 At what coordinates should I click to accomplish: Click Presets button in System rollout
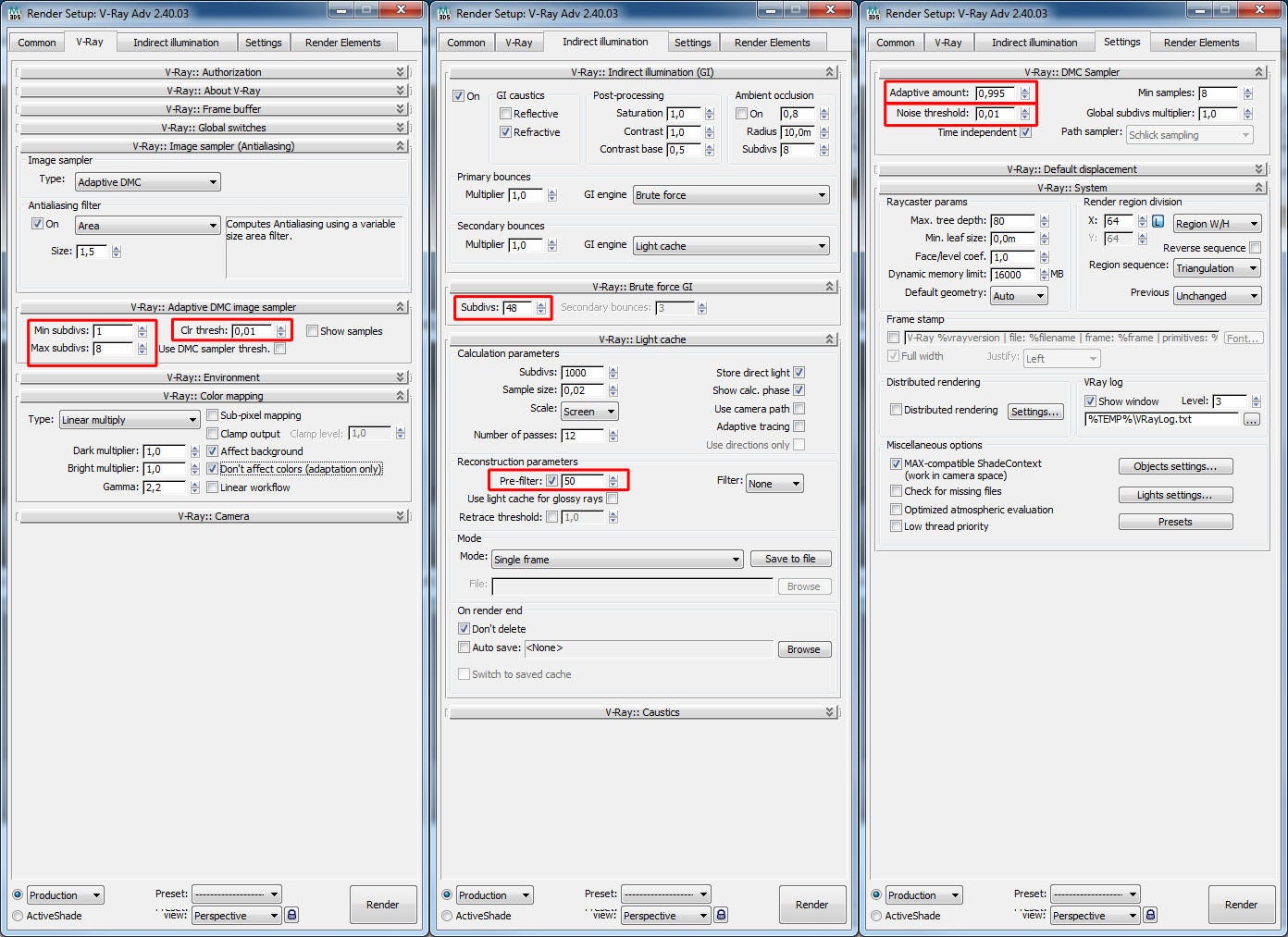pos(1175,522)
